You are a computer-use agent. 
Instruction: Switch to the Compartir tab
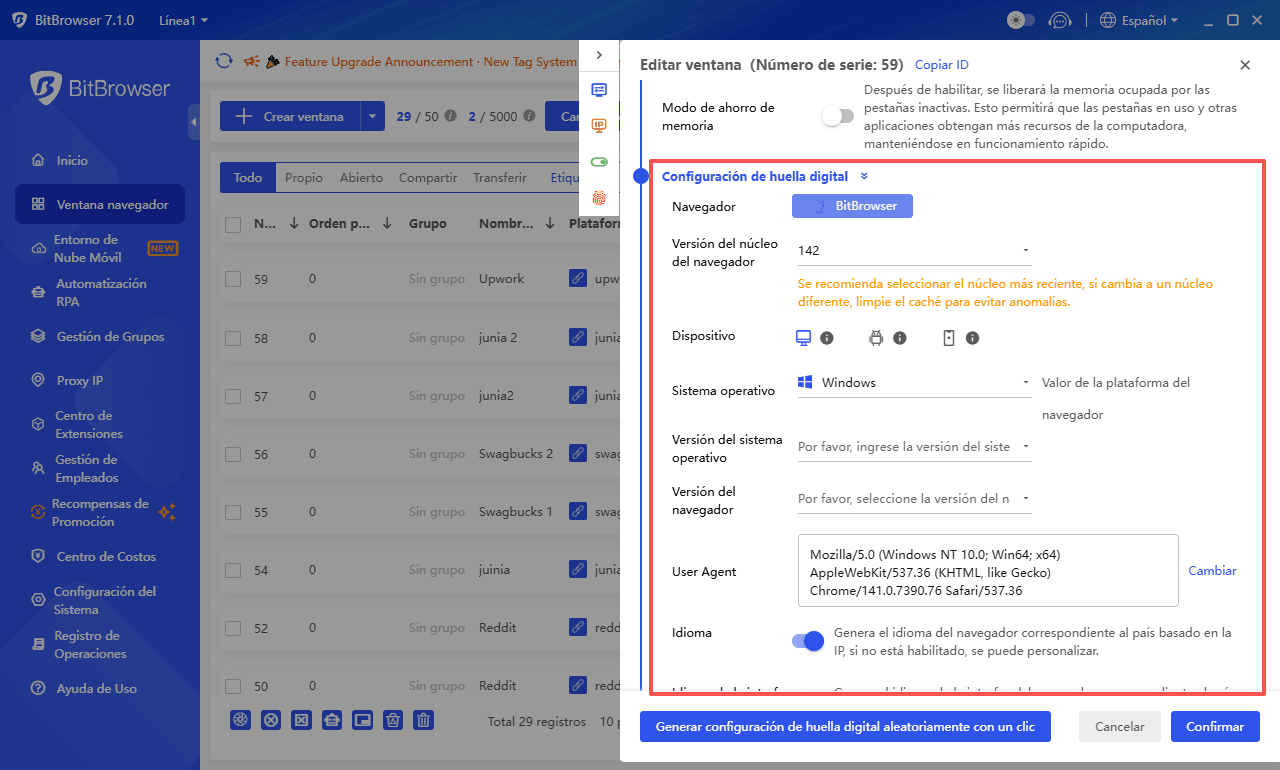pyautogui.click(x=428, y=177)
